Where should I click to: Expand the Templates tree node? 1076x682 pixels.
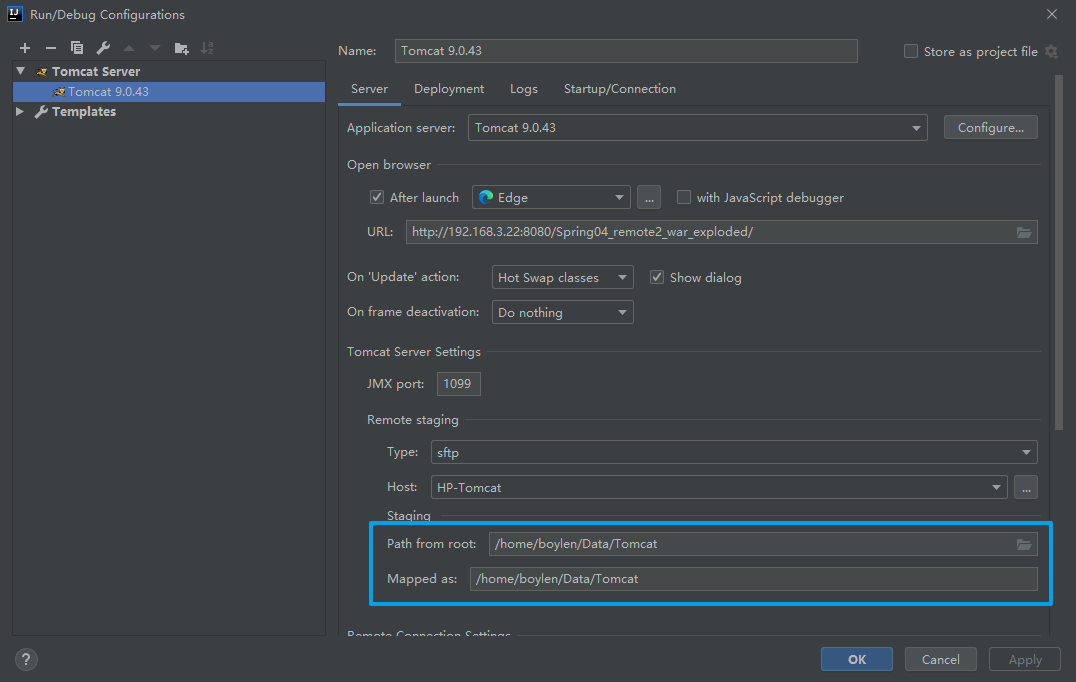(20, 111)
